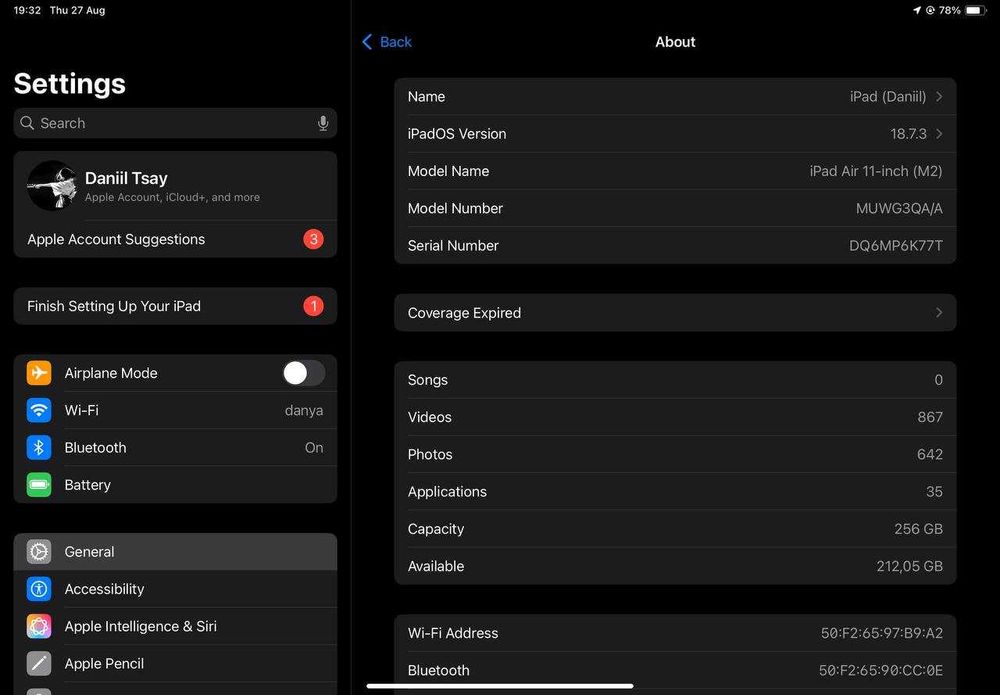This screenshot has width=1000, height=695.
Task: Open Apple Account Suggestions
Action: point(175,239)
